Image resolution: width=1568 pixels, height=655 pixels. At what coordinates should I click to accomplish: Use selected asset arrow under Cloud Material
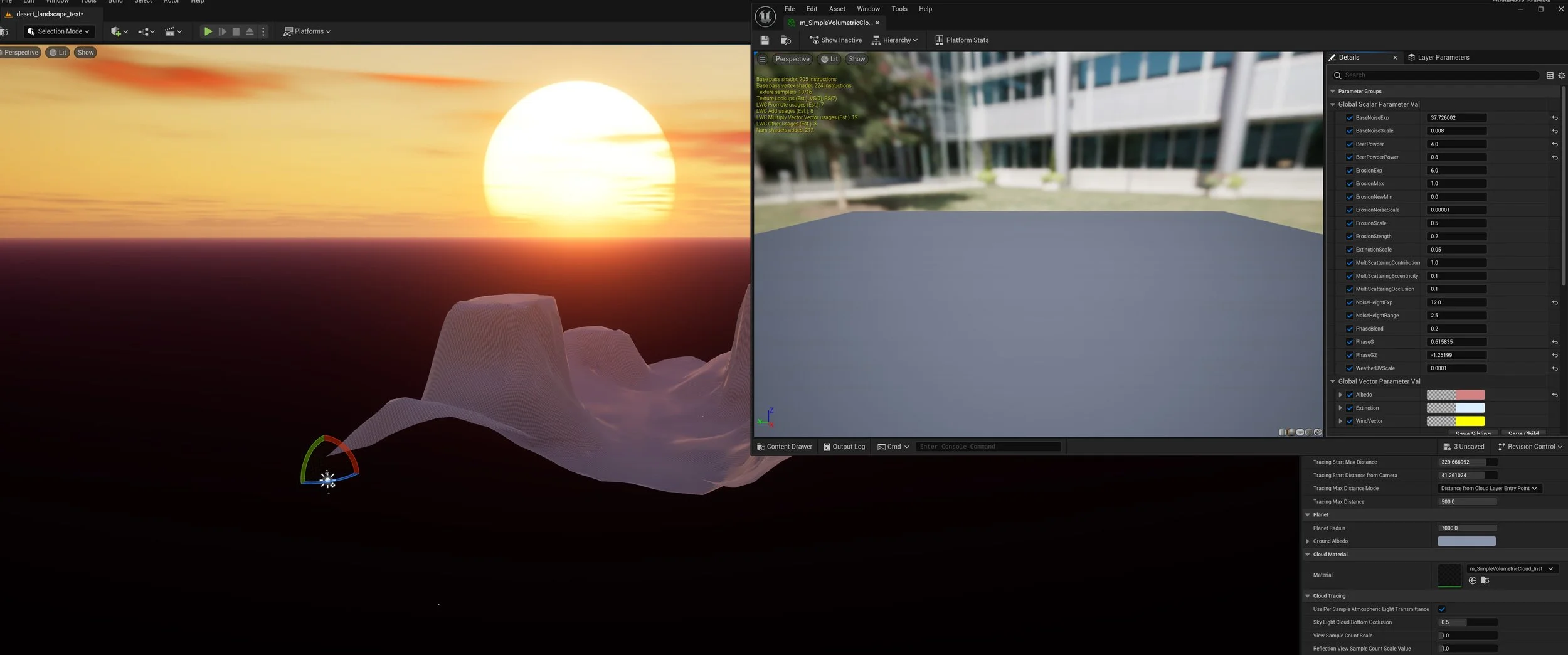(1472, 580)
